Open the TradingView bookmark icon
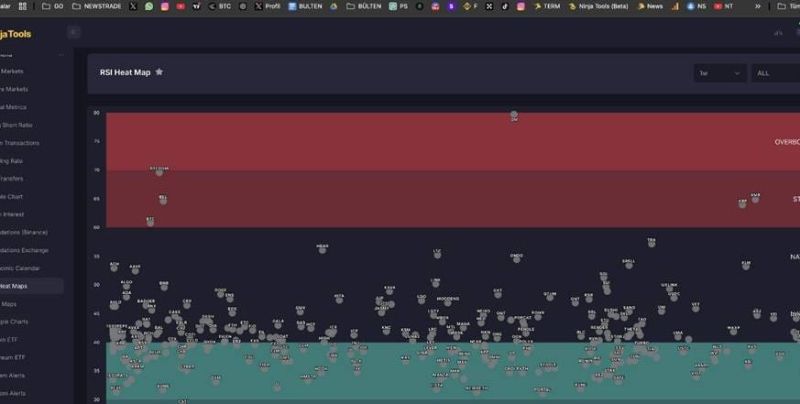This screenshot has width=800, height=404. coord(196,6)
